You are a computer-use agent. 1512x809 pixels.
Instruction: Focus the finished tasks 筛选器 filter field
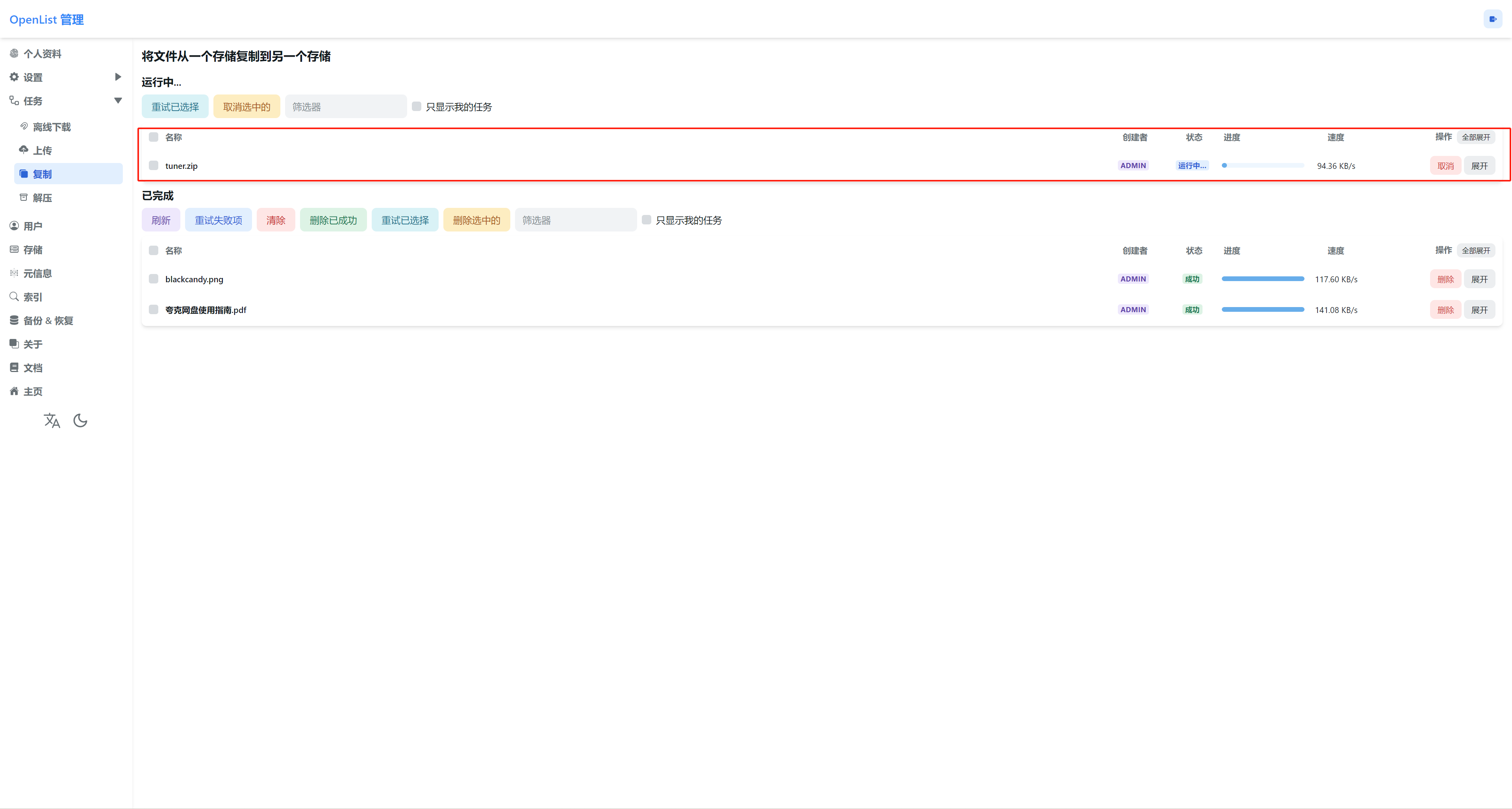pos(576,220)
